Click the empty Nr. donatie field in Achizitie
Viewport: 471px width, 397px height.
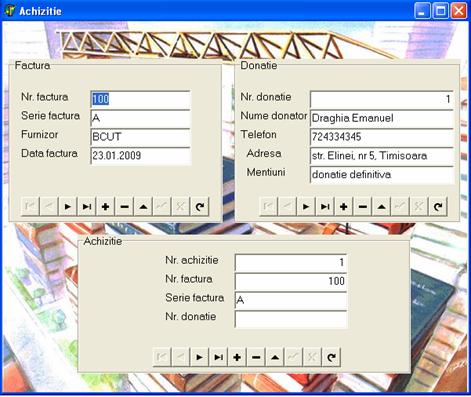291,319
